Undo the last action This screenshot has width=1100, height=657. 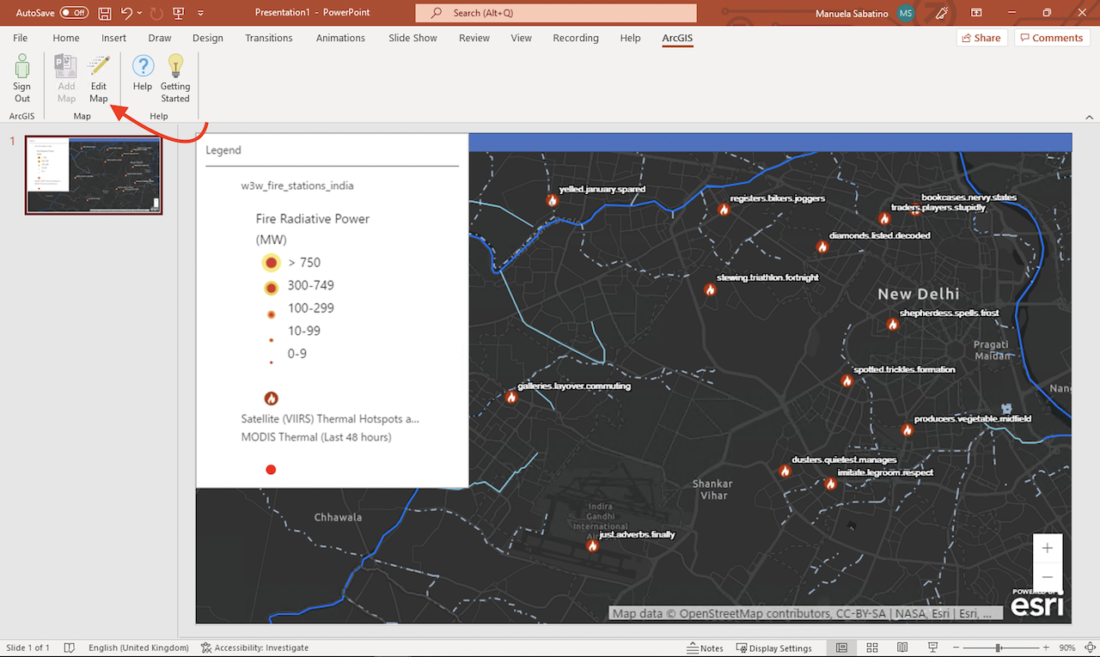coord(126,13)
